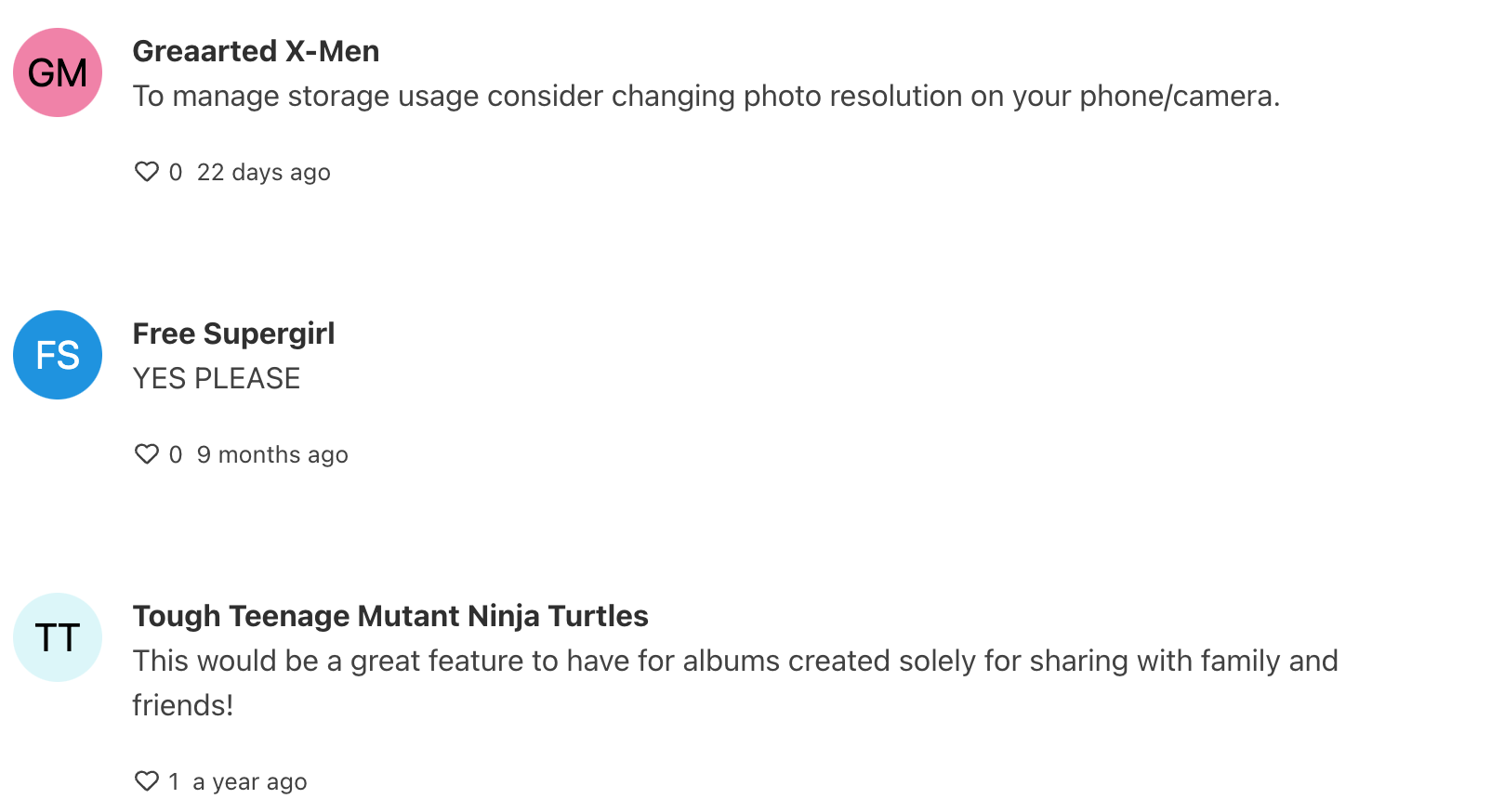1504x812 pixels.
Task: Click the light blue TT avatar bubble
Action: 57,637
